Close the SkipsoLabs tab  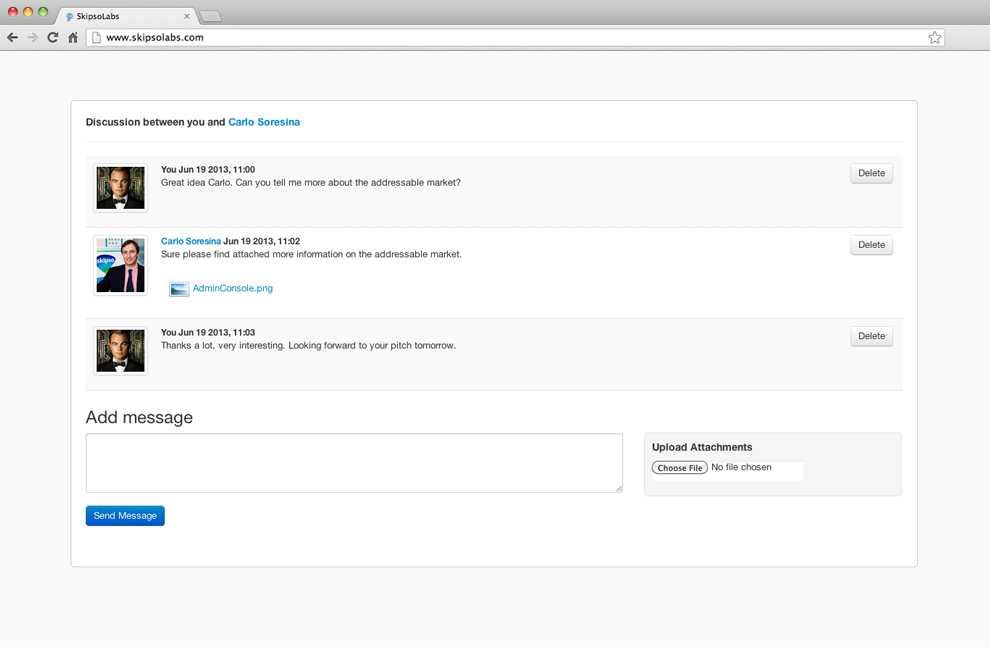(186, 16)
